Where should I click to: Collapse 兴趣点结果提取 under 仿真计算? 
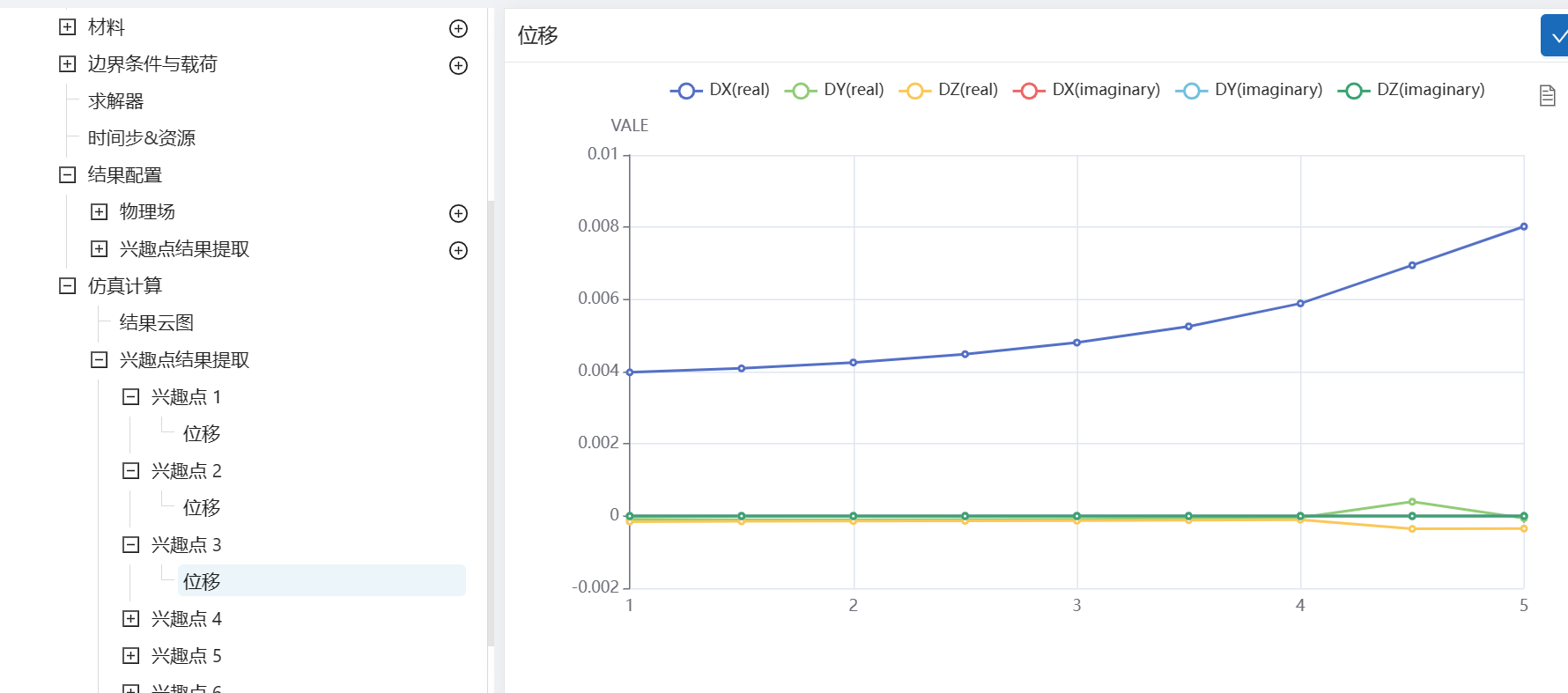coord(100,360)
